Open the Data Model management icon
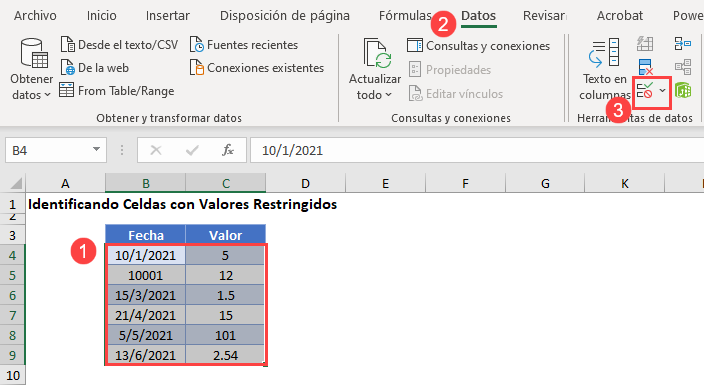Screen dimensions: 704x385 683,90
